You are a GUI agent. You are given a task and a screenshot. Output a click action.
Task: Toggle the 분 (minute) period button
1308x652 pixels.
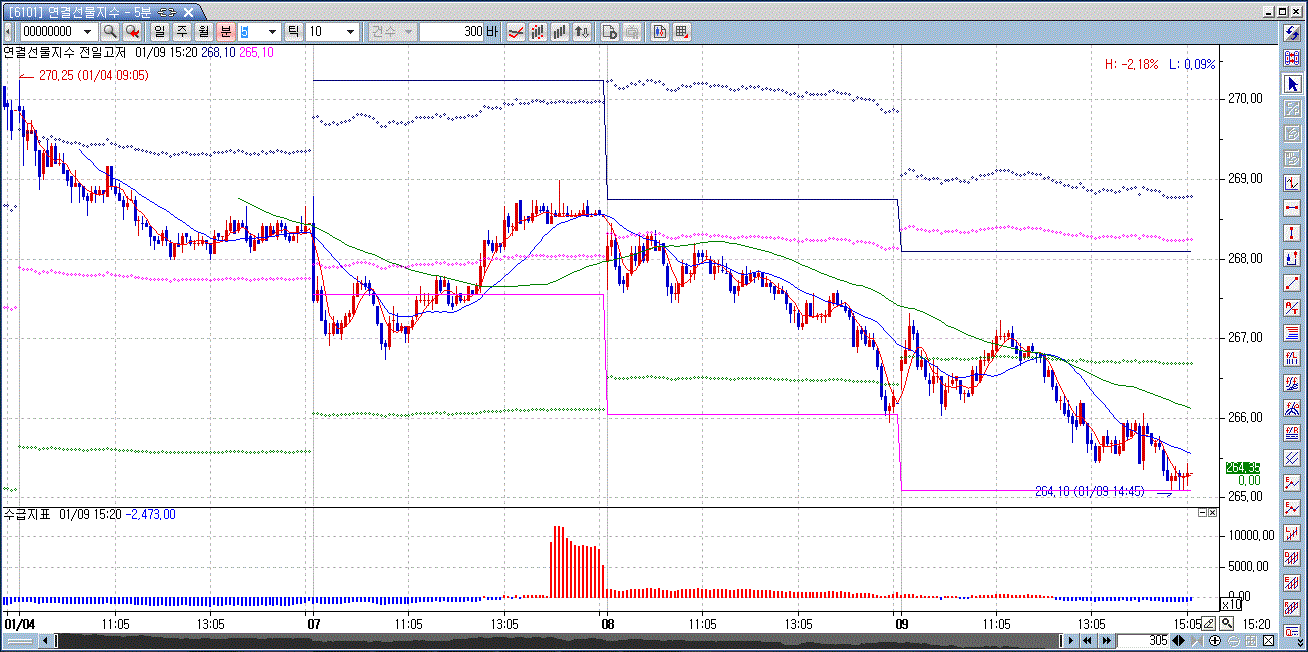coord(225,32)
